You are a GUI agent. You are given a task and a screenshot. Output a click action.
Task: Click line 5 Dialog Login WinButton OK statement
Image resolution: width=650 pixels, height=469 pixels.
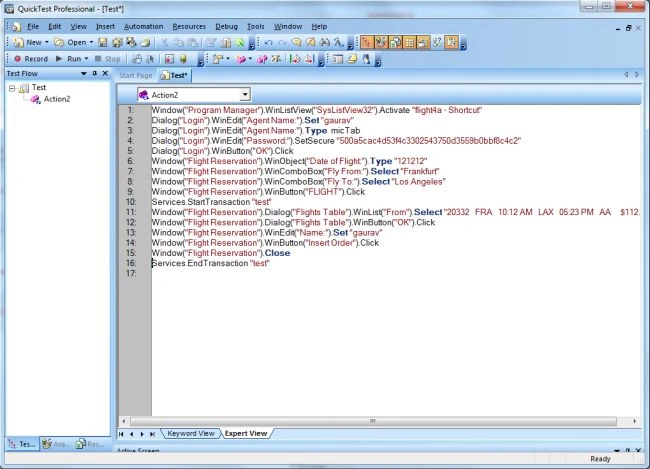pos(222,151)
